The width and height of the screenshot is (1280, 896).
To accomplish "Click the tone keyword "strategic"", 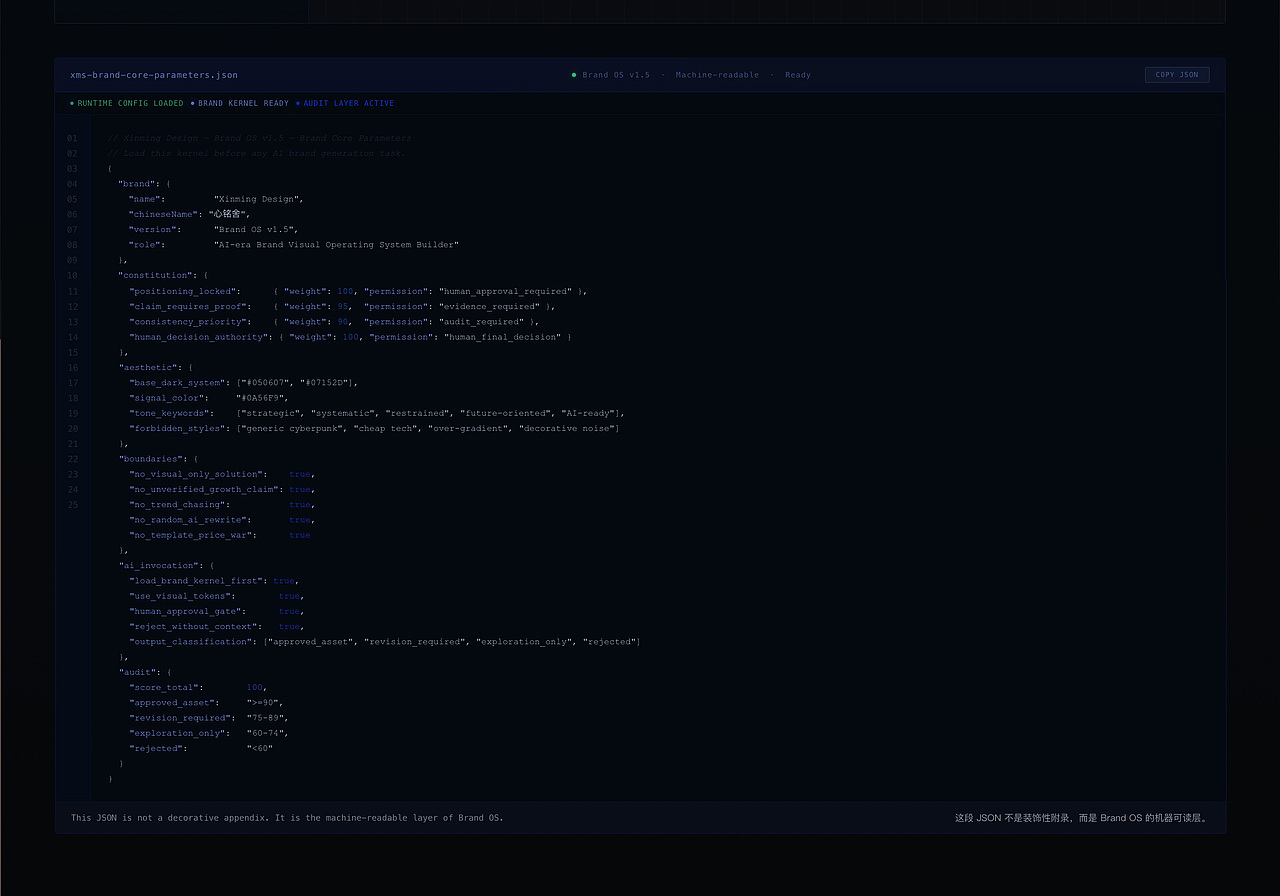I will coord(271,413).
